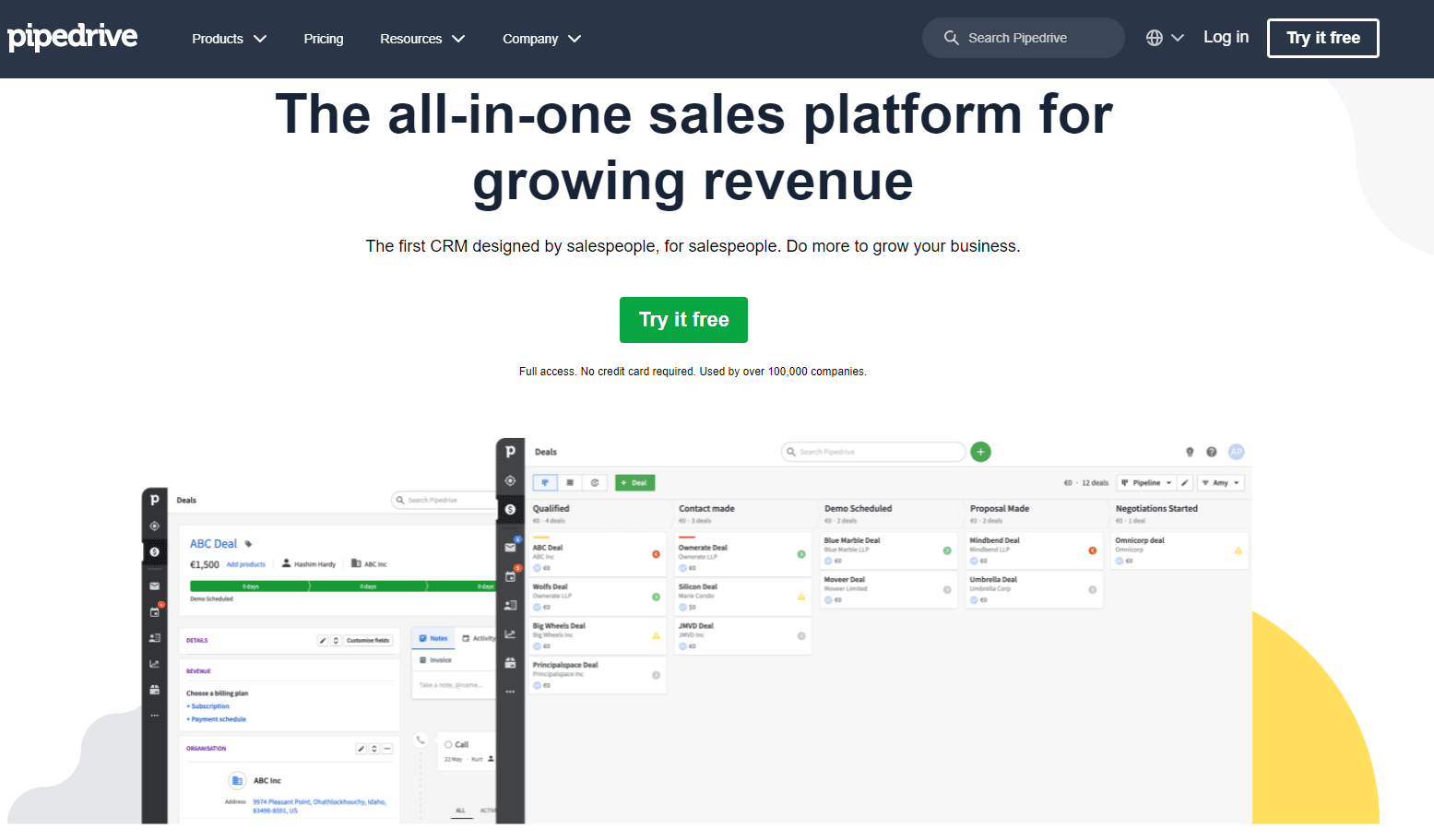Open Activities calendar icon in pipeline sidebar
This screenshot has width=1434, height=840.
[510, 576]
